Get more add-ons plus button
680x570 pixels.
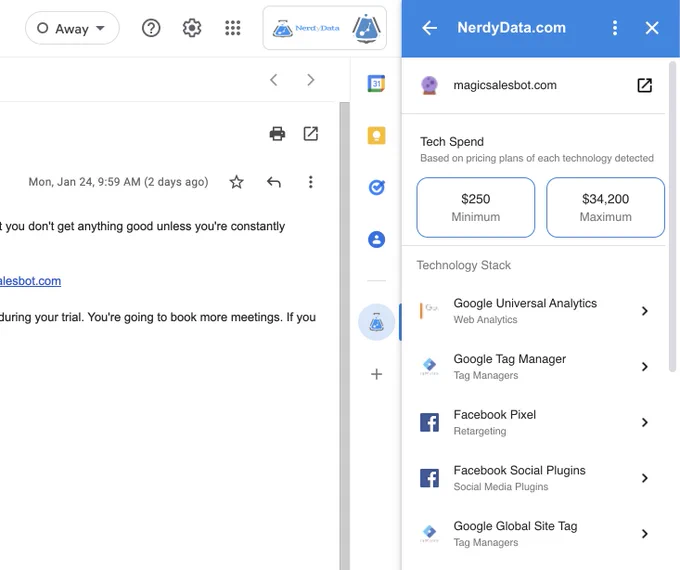point(376,374)
